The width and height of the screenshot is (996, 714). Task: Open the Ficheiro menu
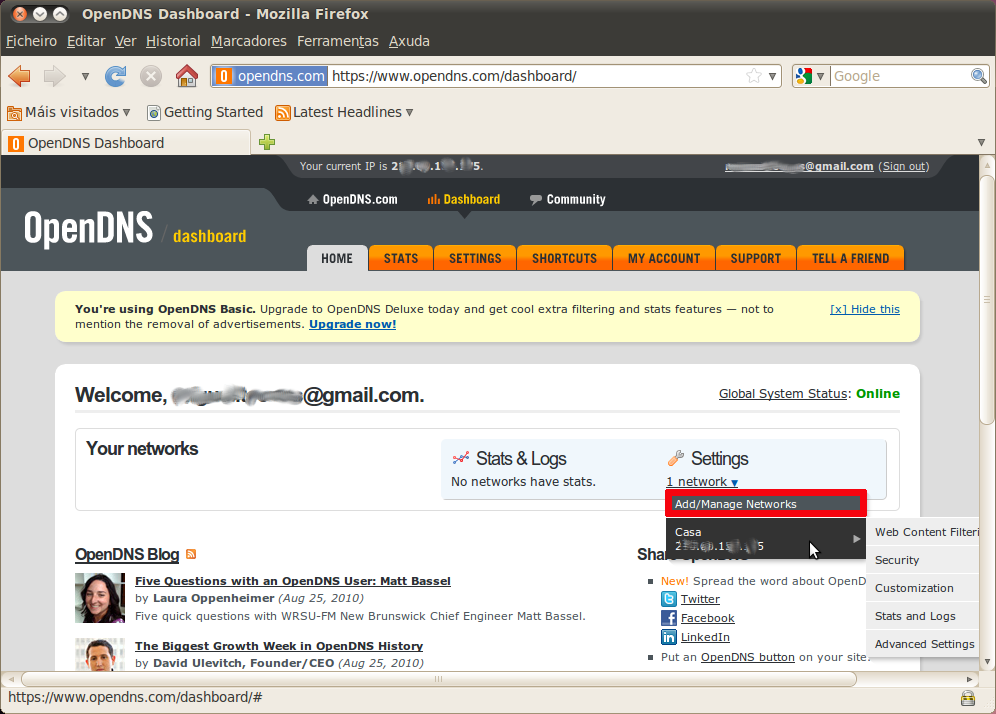click(x=32, y=41)
